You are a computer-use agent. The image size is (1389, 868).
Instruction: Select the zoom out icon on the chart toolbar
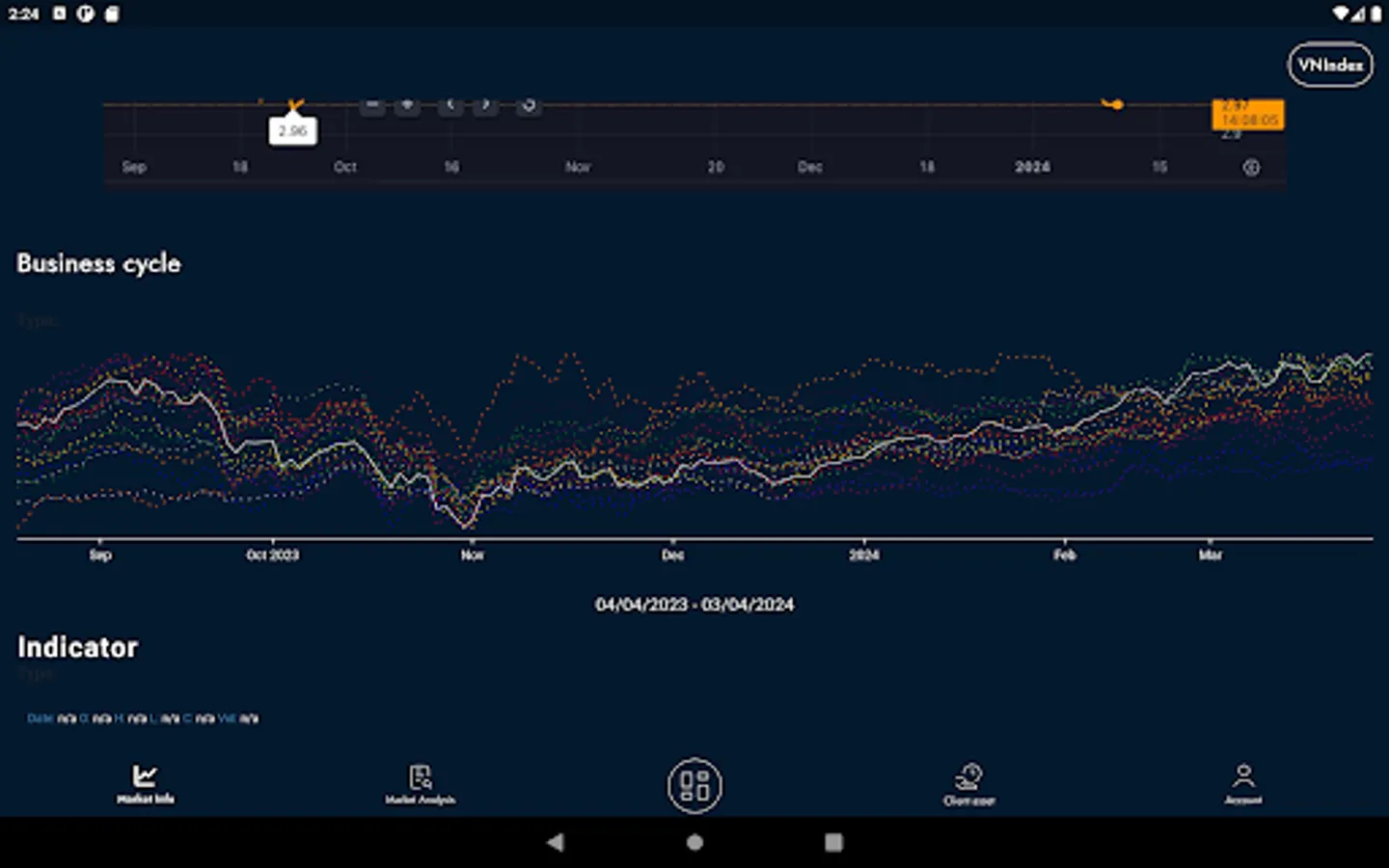point(372,106)
